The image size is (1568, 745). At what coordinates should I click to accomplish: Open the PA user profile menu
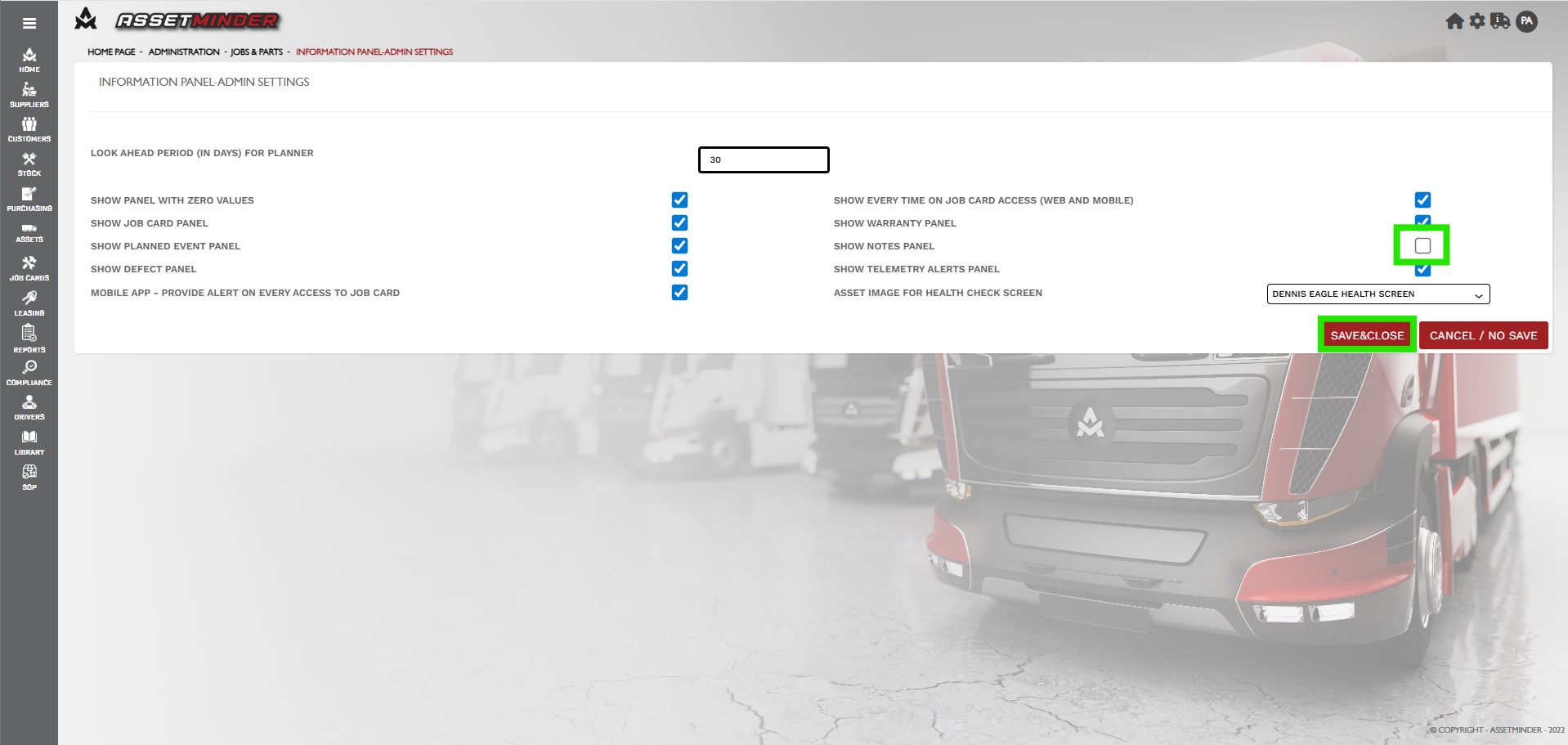click(1526, 21)
